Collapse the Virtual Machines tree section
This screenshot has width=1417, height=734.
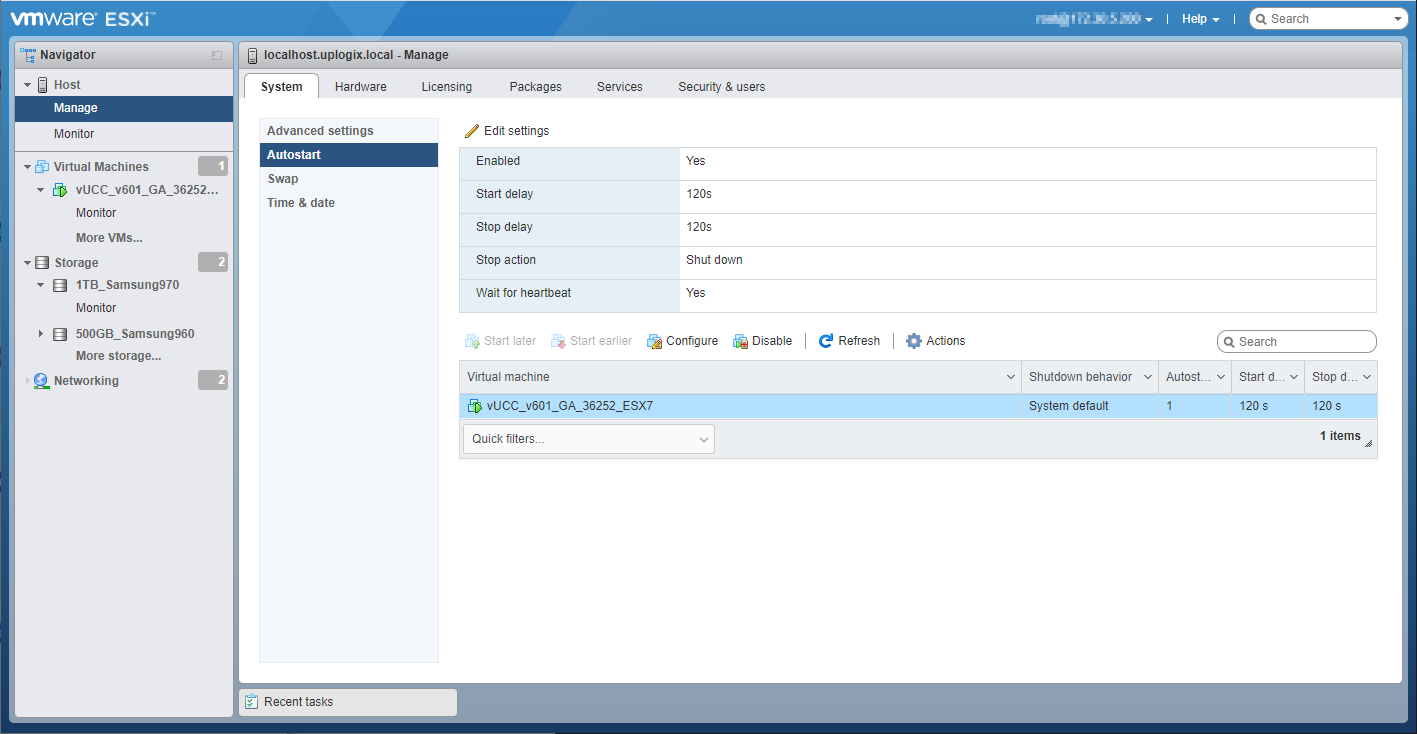(x=28, y=167)
